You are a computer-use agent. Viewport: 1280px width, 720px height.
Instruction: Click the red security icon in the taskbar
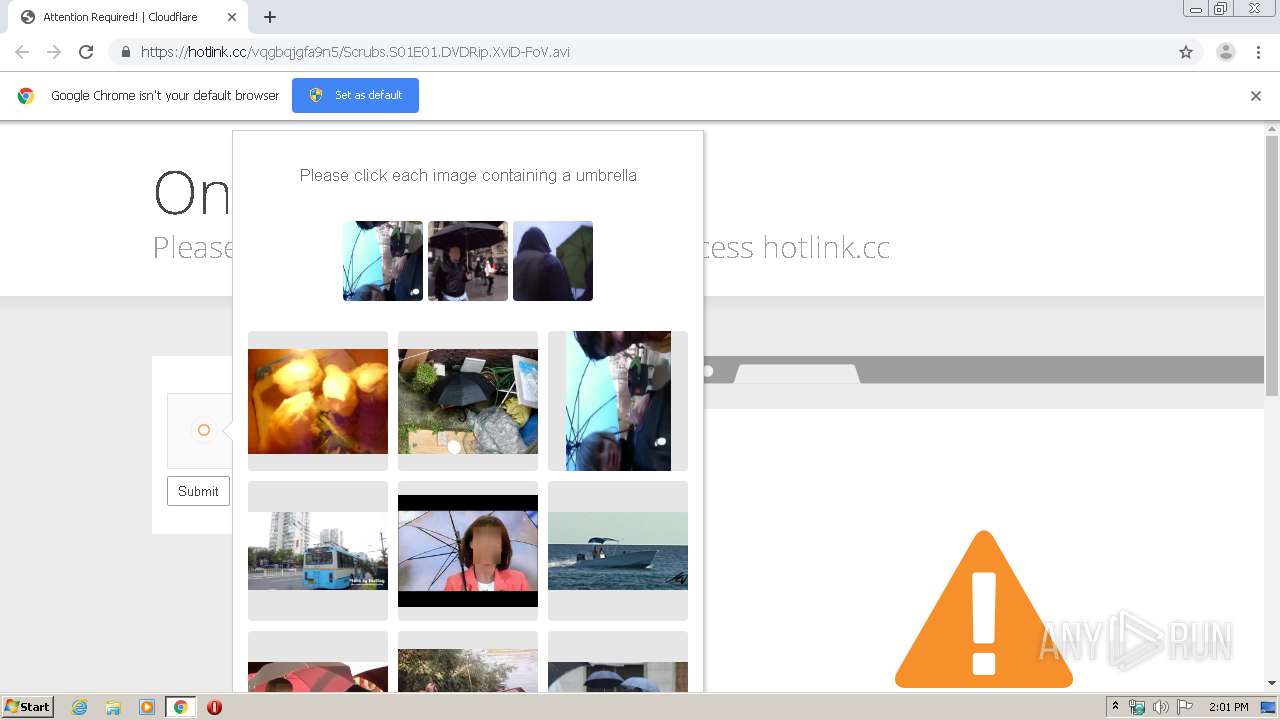coord(214,707)
